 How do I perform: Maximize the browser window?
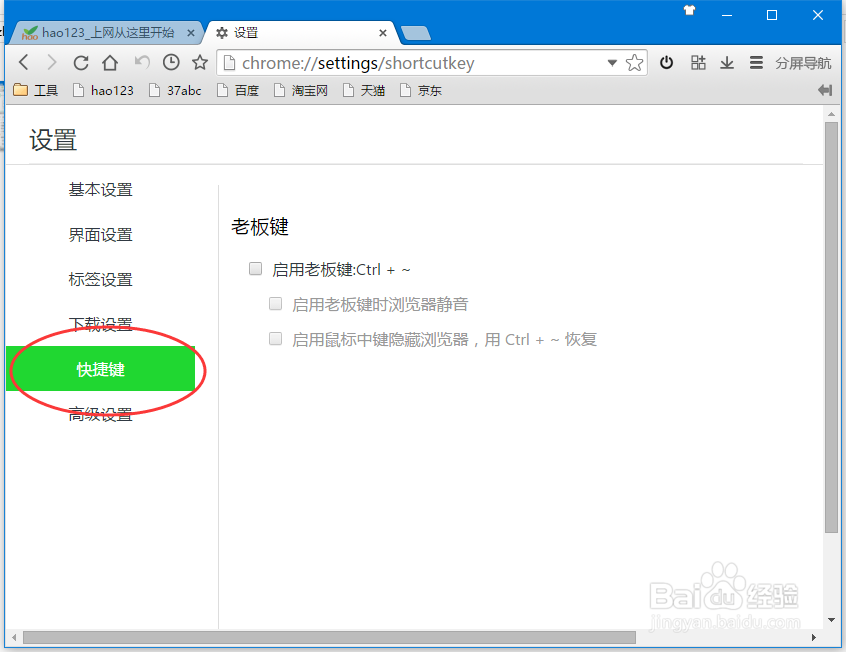click(x=772, y=15)
